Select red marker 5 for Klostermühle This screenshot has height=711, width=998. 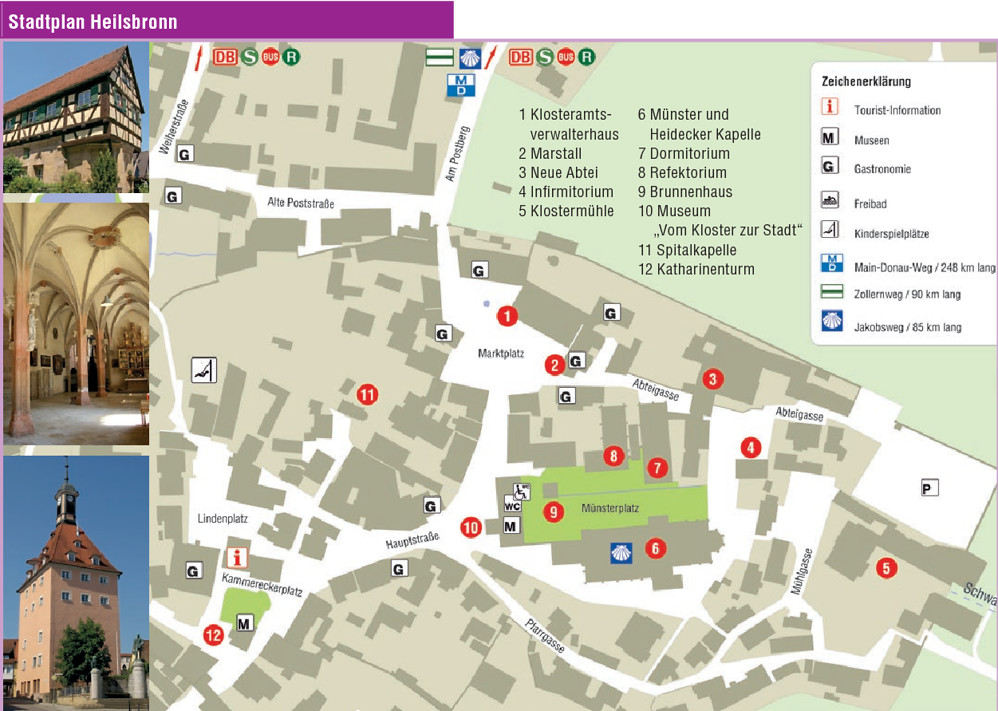885,568
